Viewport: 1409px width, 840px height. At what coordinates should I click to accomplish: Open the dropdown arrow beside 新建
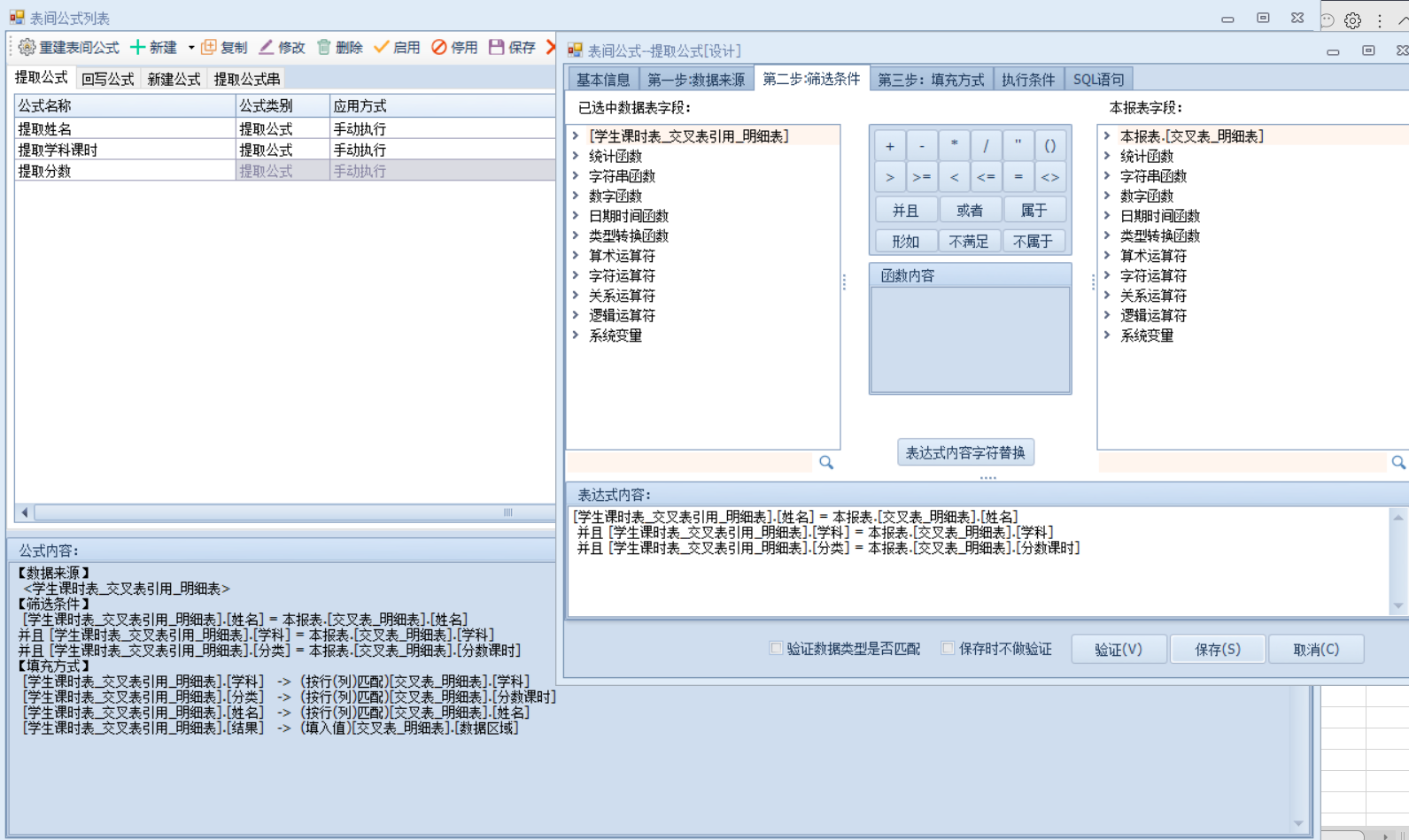(x=191, y=48)
